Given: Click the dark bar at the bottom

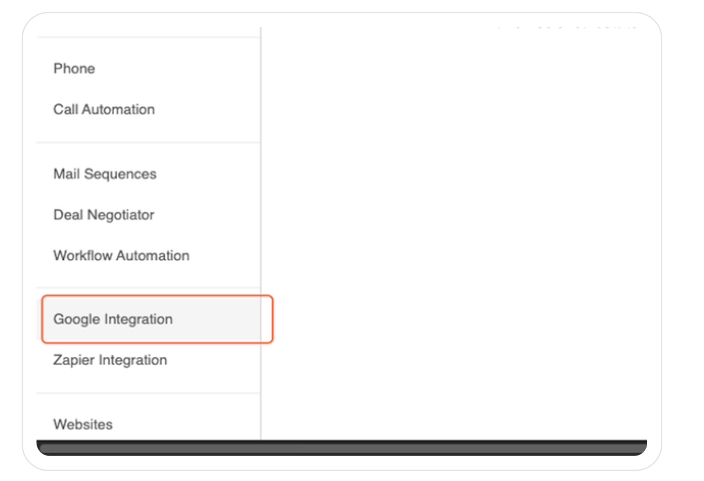Looking at the screenshot, I should [341, 447].
